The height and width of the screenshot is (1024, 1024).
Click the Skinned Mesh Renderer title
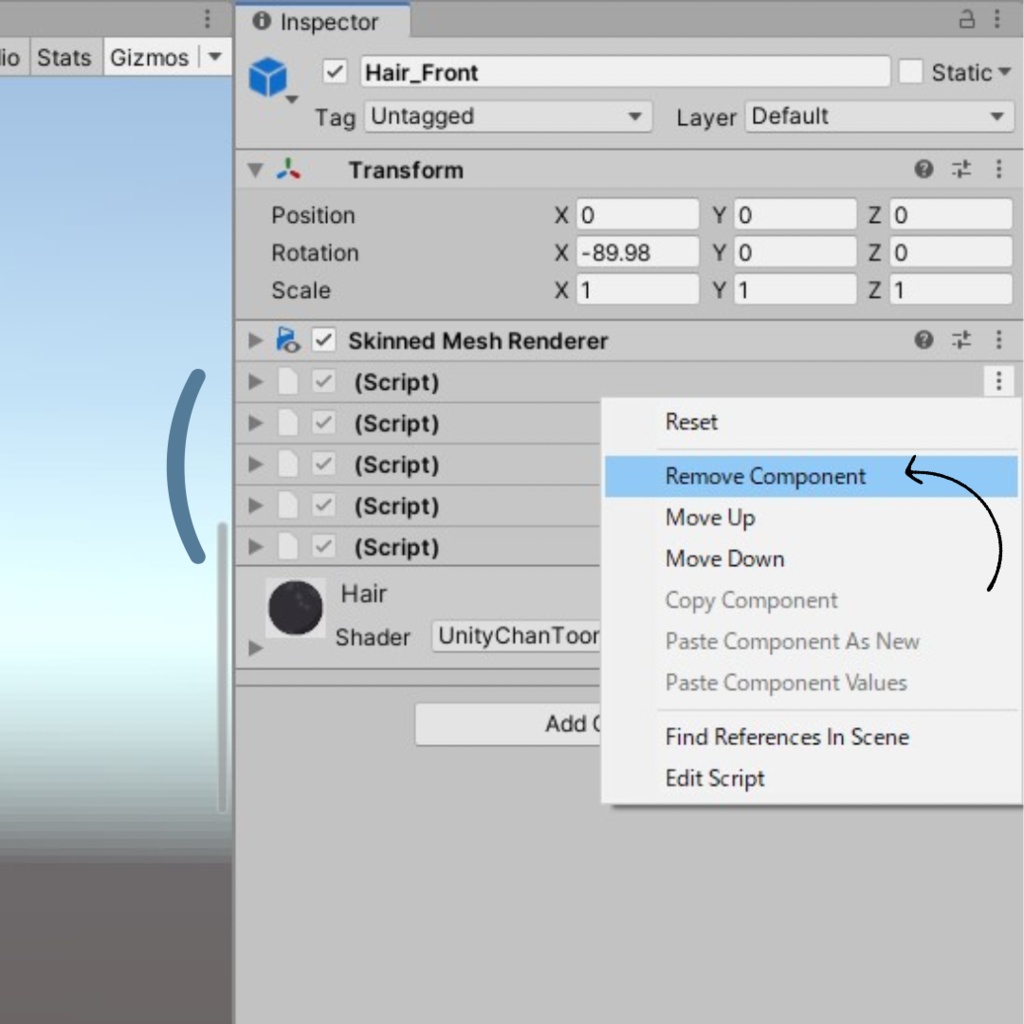tap(478, 341)
